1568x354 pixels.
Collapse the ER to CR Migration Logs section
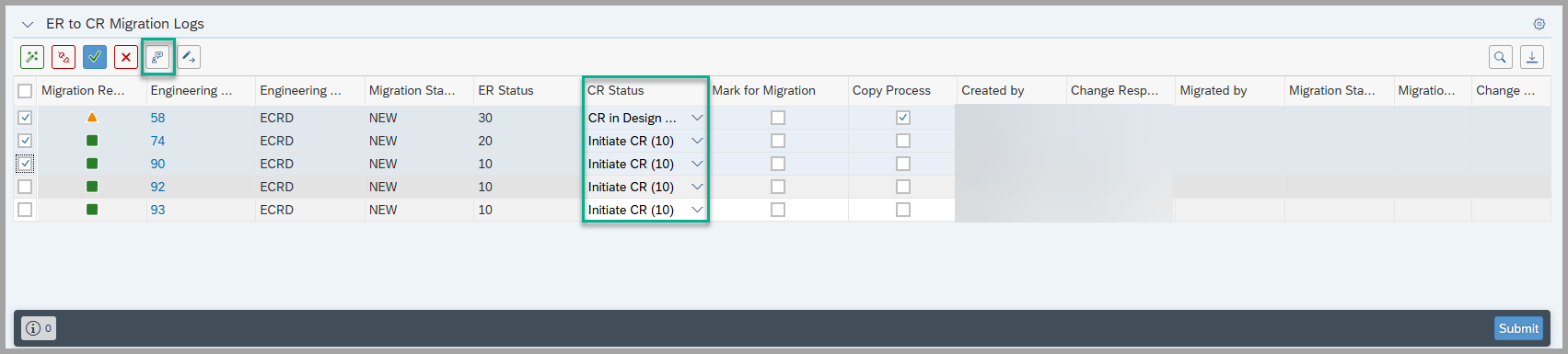tap(28, 24)
